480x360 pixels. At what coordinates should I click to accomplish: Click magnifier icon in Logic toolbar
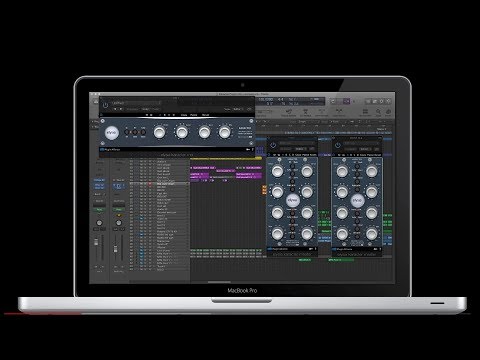(378, 112)
